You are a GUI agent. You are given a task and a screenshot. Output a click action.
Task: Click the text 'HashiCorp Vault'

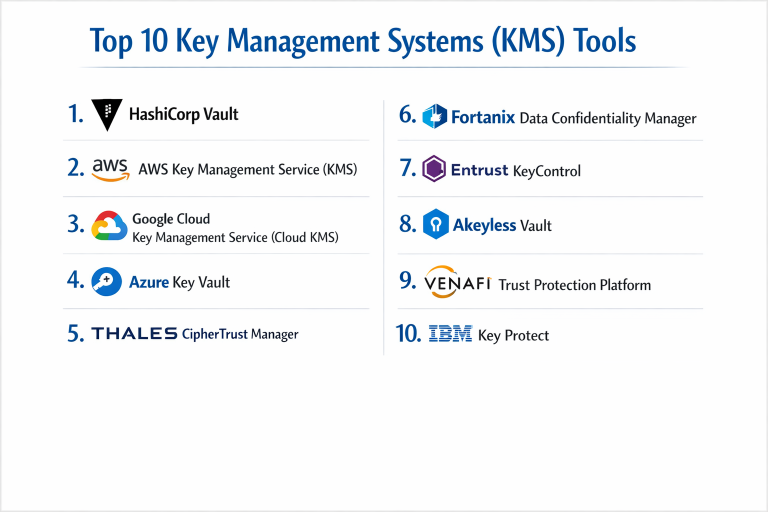184,115
